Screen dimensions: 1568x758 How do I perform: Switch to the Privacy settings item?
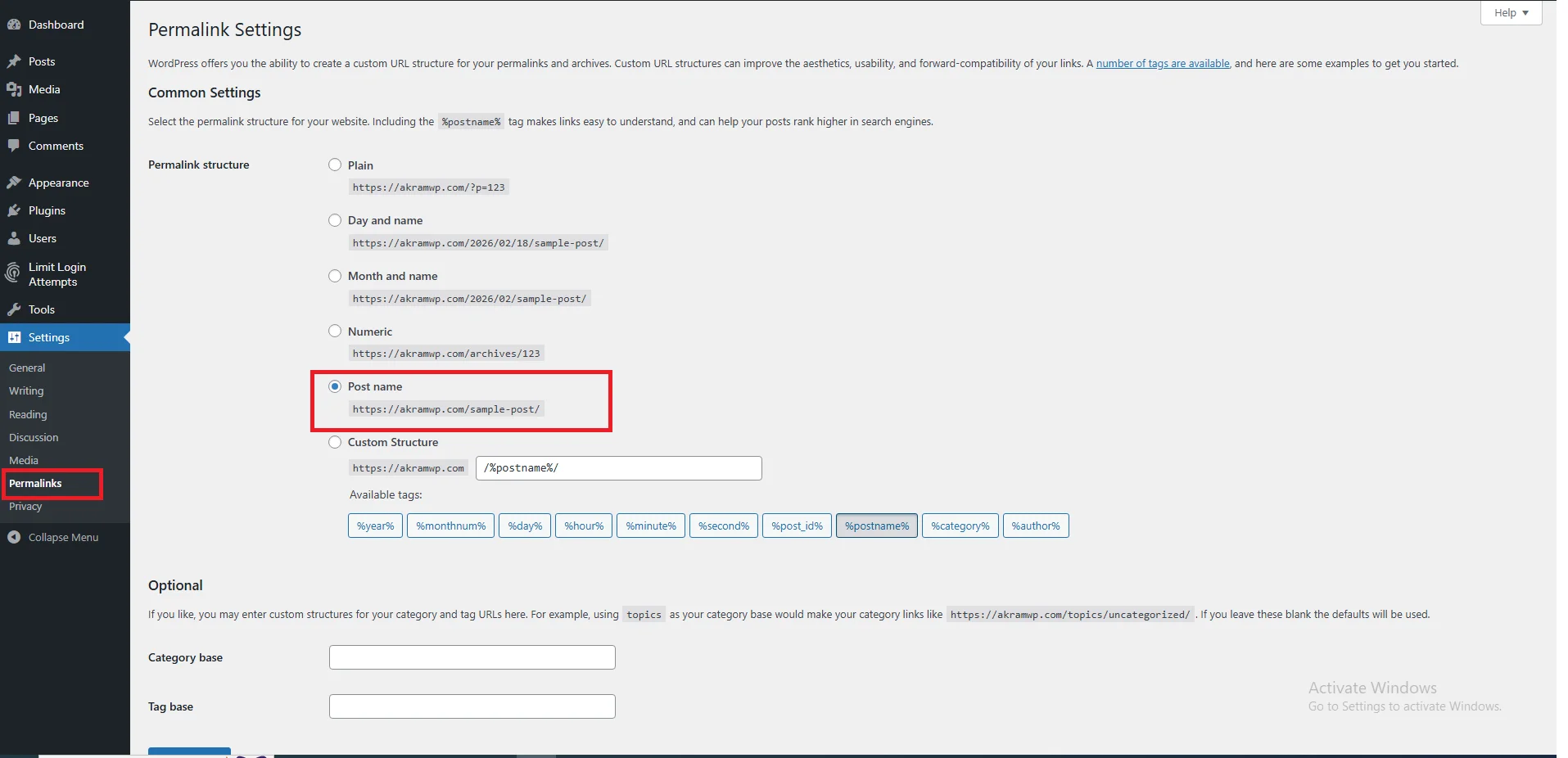(x=25, y=506)
